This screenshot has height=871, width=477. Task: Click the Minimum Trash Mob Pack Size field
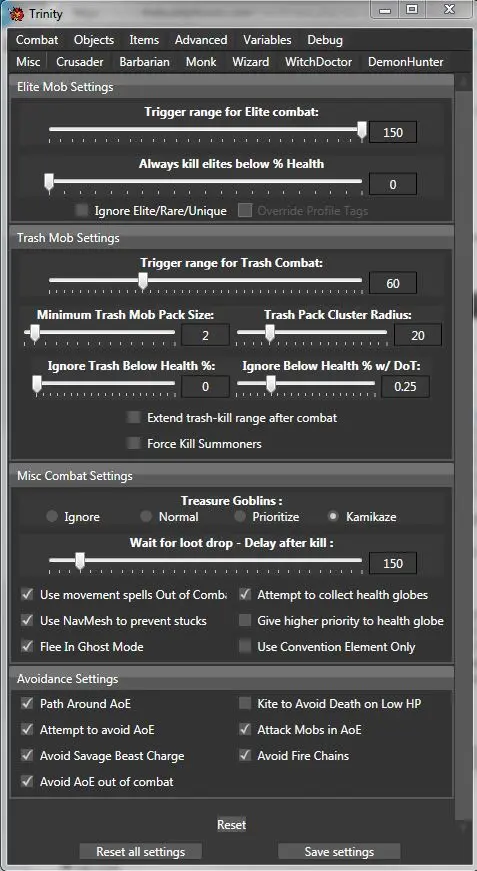(205, 335)
